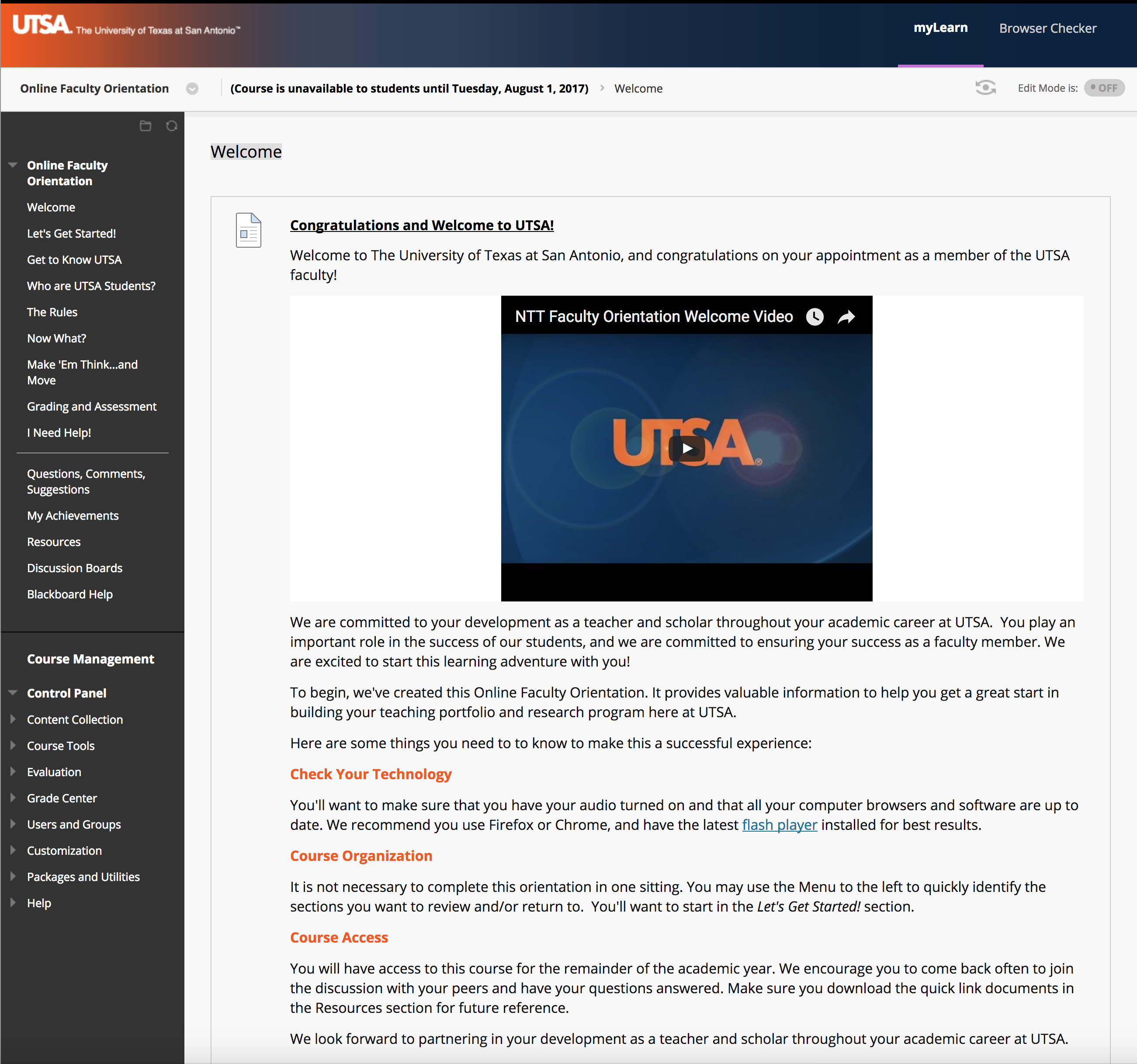Click the video share arrow icon

click(x=846, y=317)
